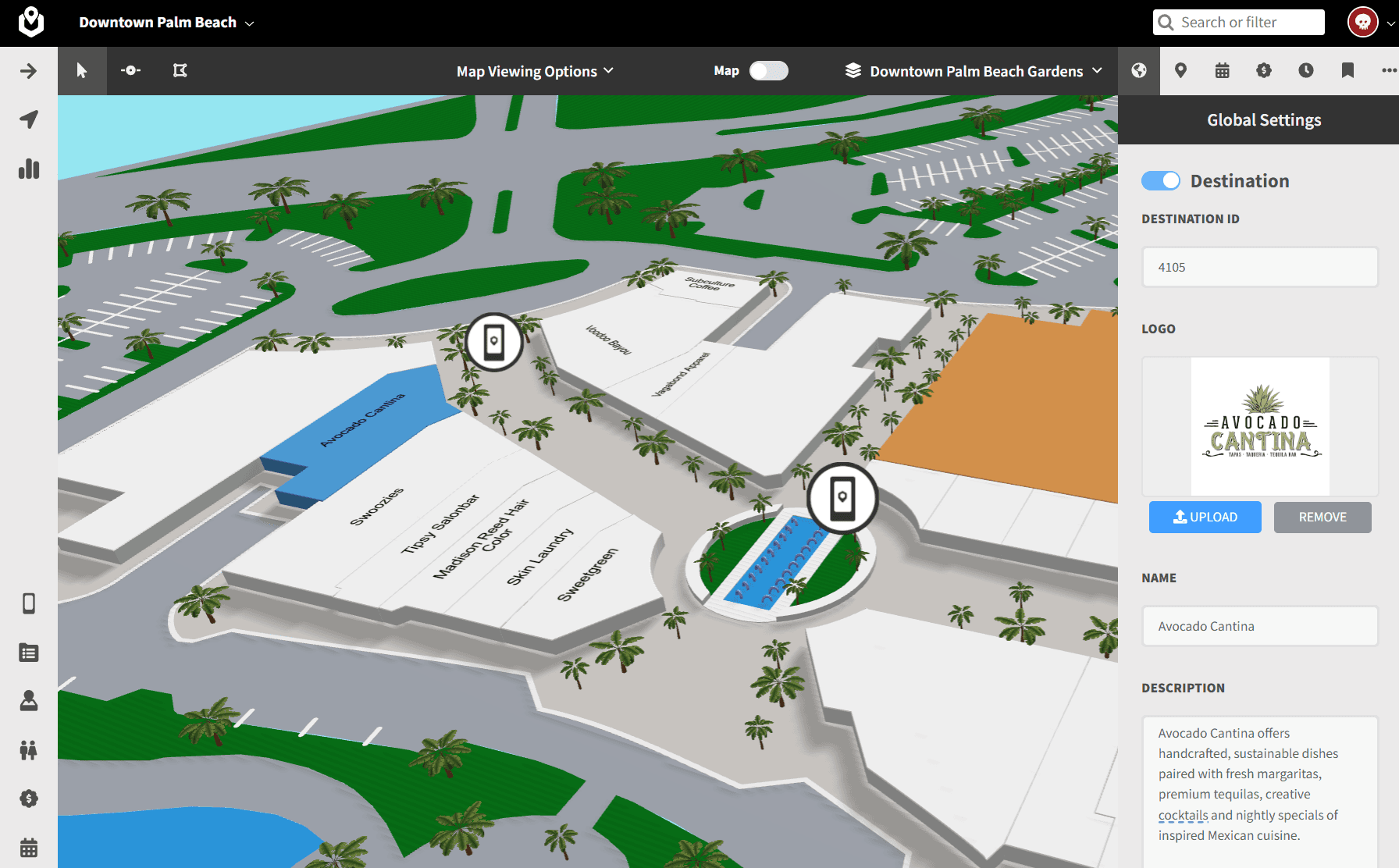Select the Voodoo Bayou store
The width and height of the screenshot is (1399, 868).
pos(608,340)
